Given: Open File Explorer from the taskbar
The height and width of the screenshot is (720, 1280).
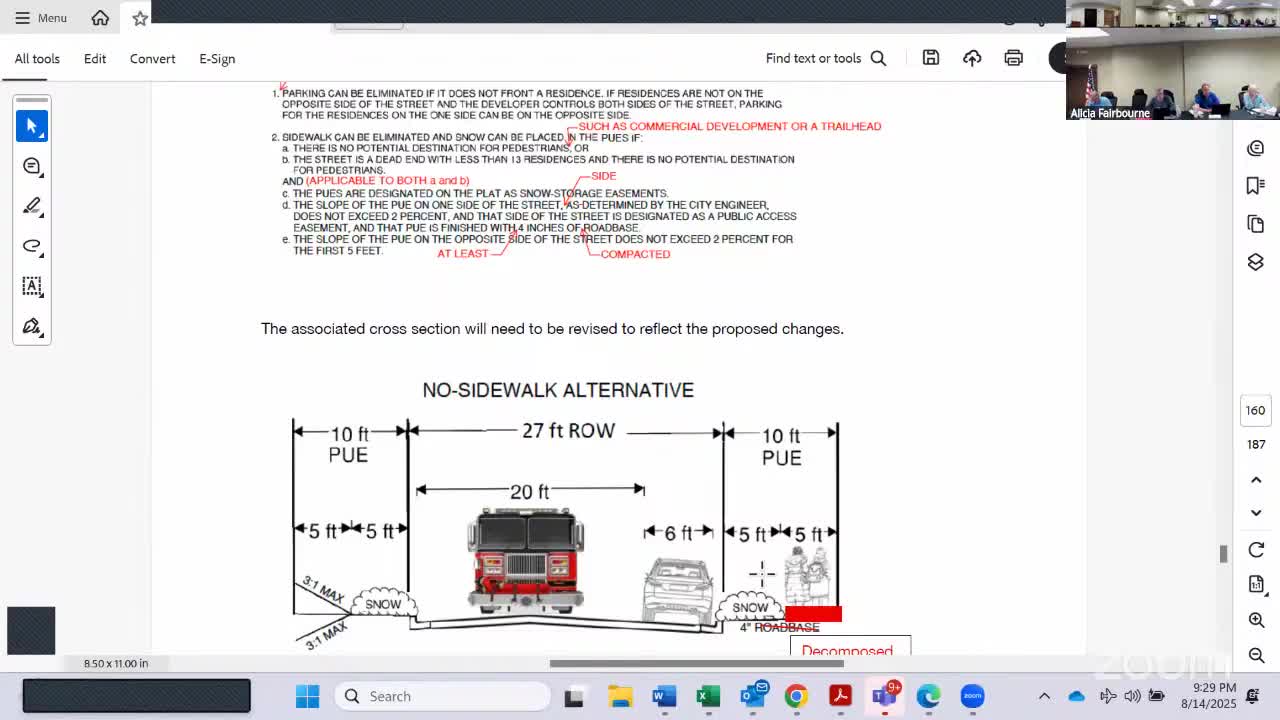Looking at the screenshot, I should 620,696.
